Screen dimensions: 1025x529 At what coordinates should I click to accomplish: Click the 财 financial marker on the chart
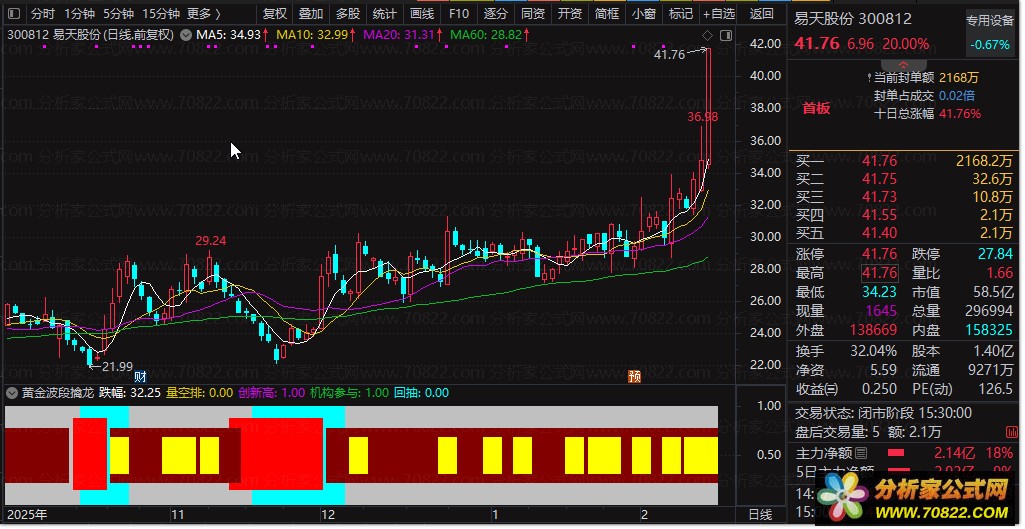coord(140,377)
